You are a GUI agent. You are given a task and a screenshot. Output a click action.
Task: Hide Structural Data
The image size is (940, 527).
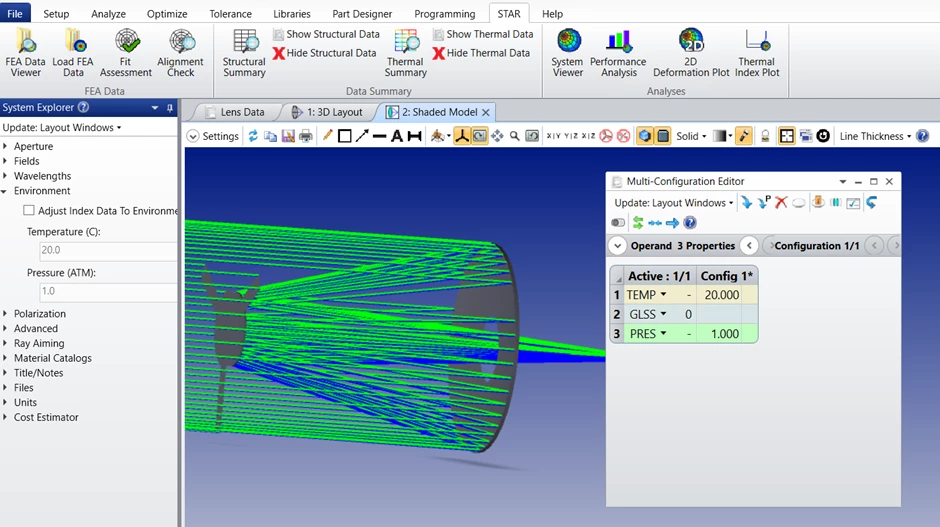click(x=324, y=53)
